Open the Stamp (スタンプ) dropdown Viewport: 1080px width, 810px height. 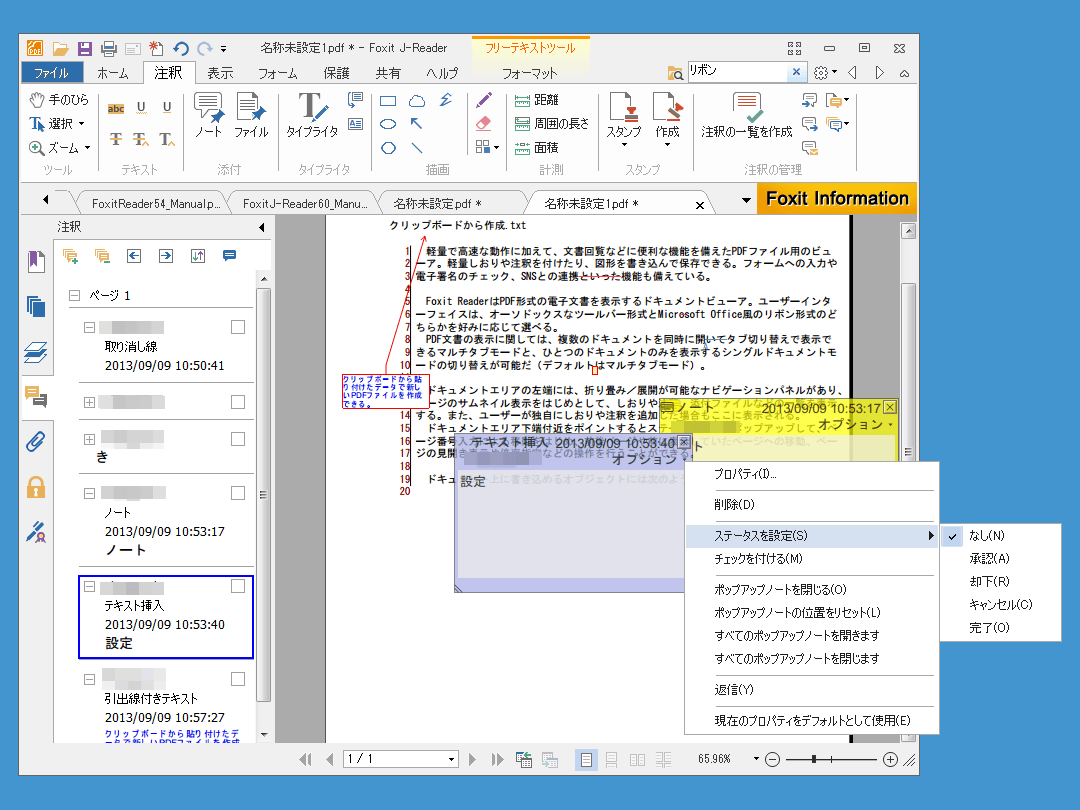(x=624, y=145)
